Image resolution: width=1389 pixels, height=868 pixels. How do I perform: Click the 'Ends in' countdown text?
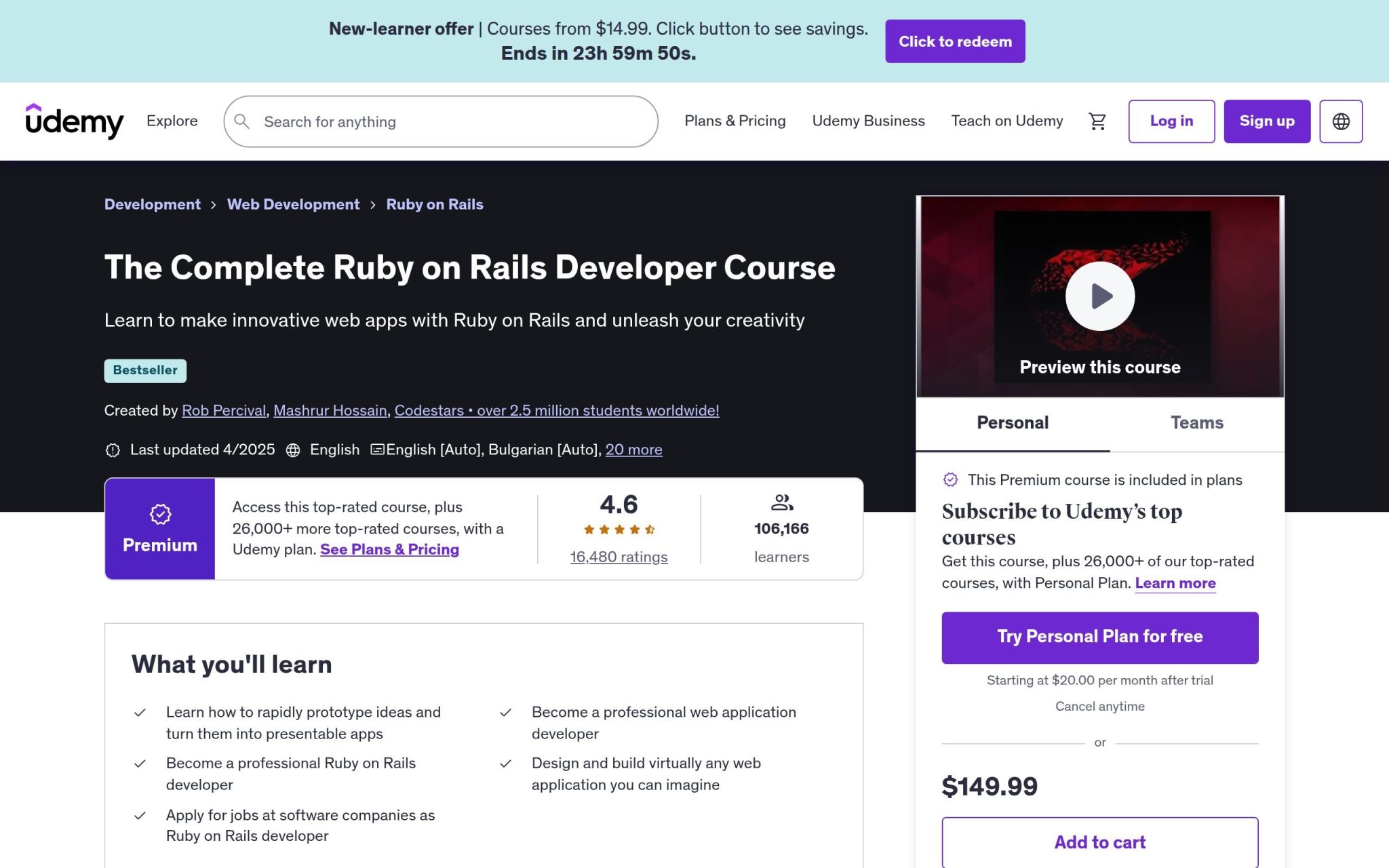point(598,54)
